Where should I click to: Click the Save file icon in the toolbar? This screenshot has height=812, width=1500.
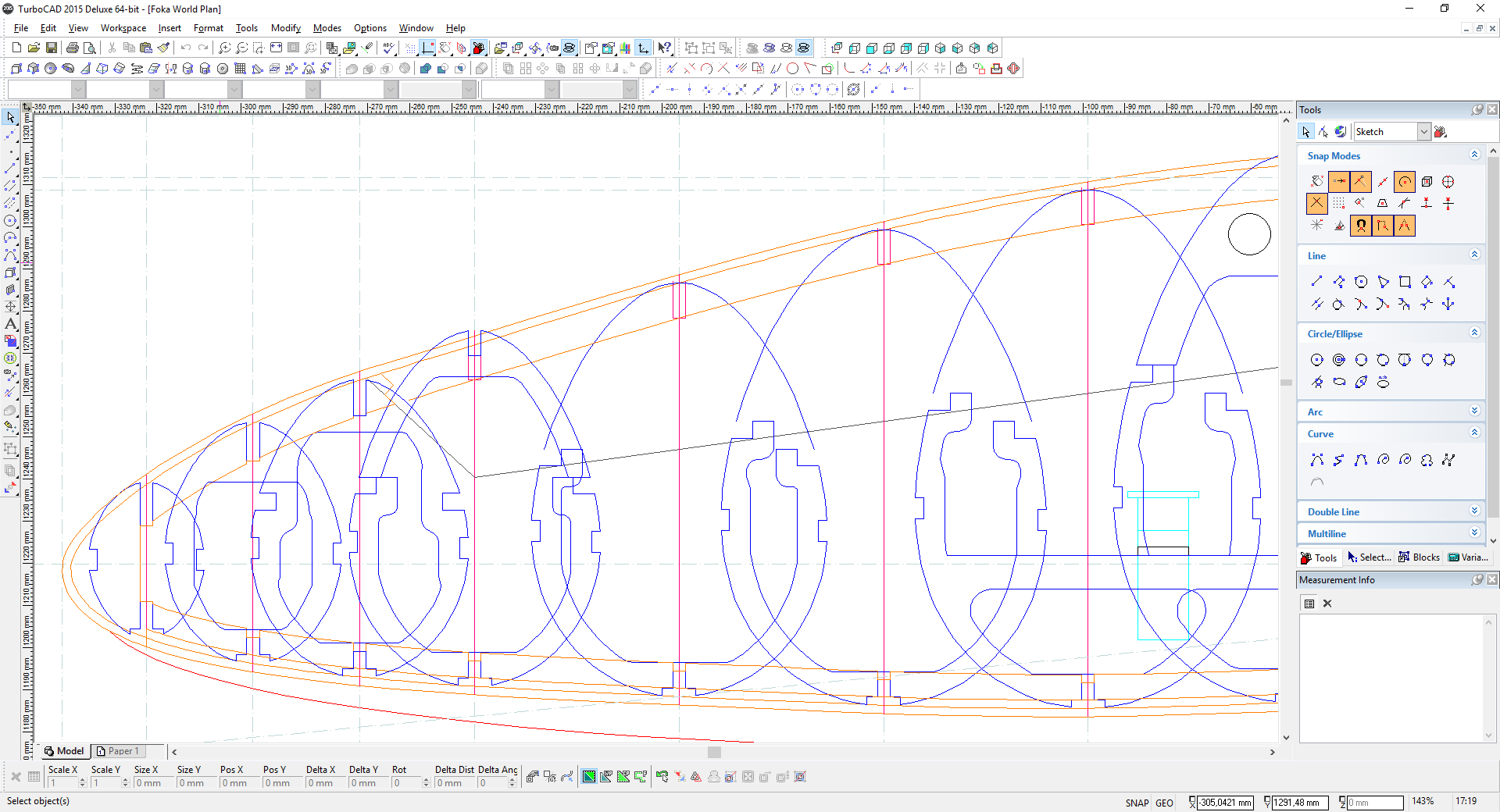pyautogui.click(x=51, y=48)
